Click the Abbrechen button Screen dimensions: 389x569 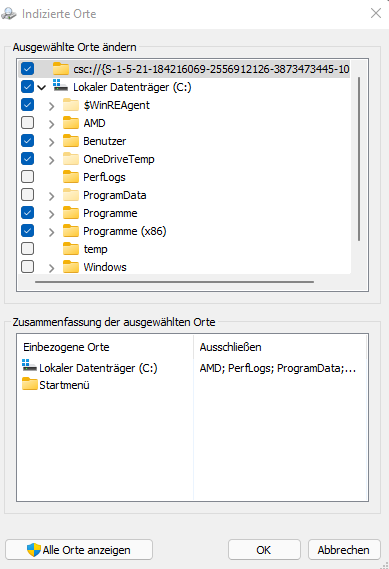point(344,550)
